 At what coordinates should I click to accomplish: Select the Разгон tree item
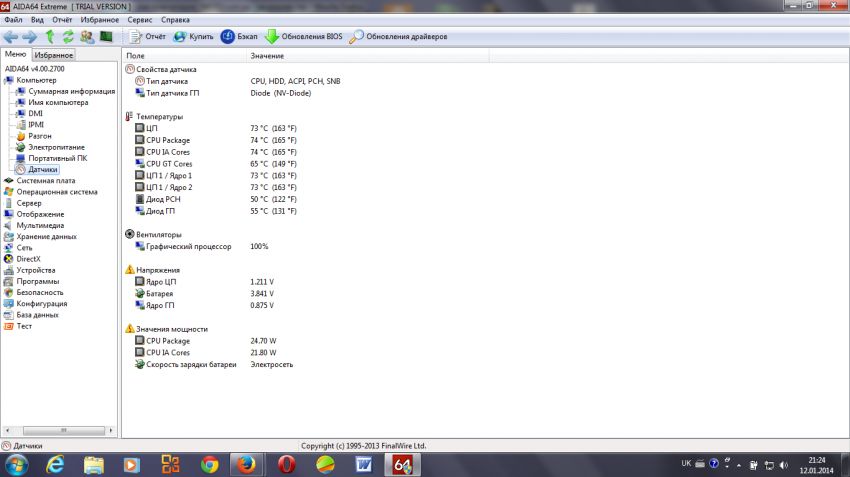click(40, 136)
